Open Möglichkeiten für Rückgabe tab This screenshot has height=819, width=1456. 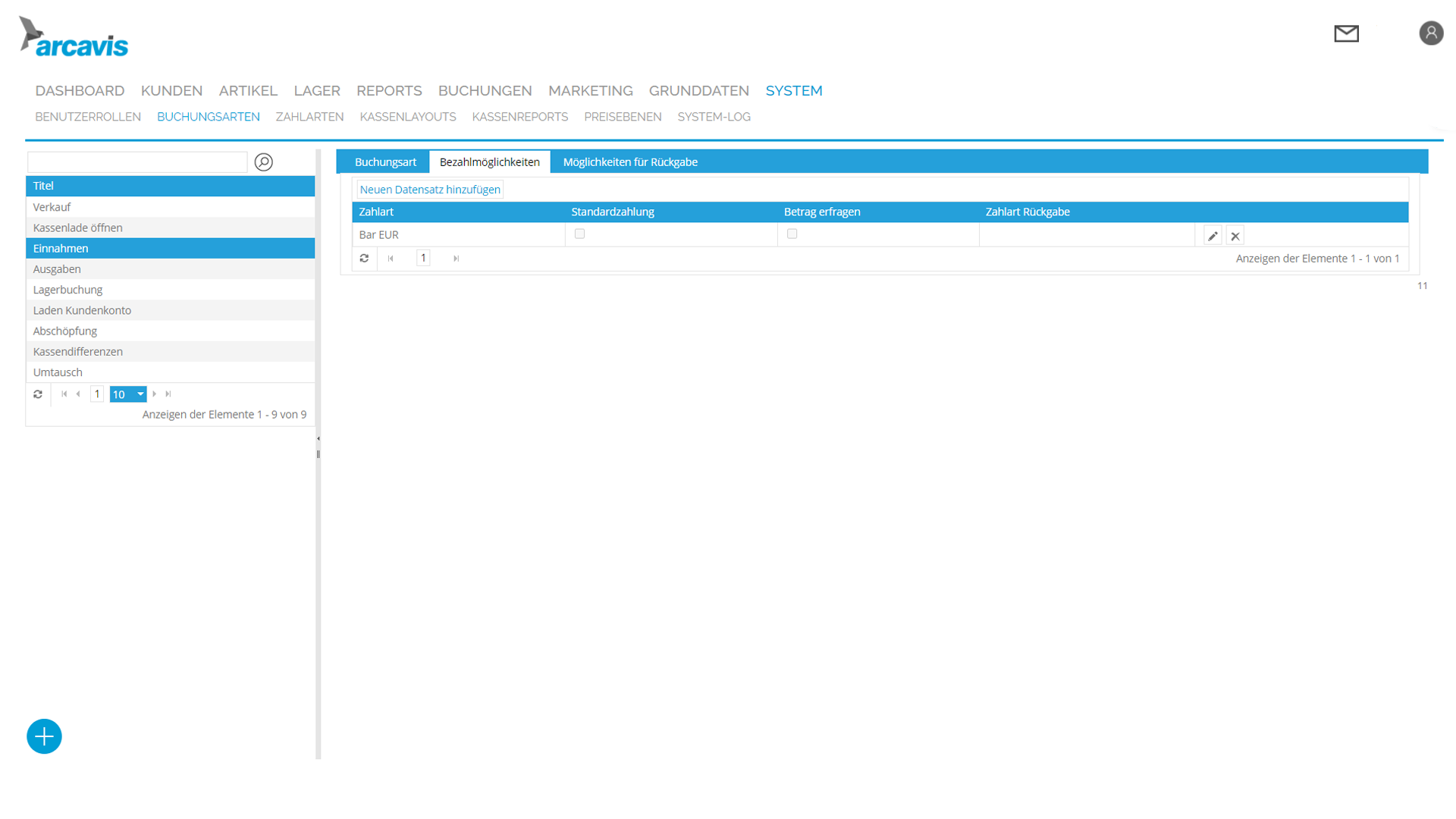[629, 162]
